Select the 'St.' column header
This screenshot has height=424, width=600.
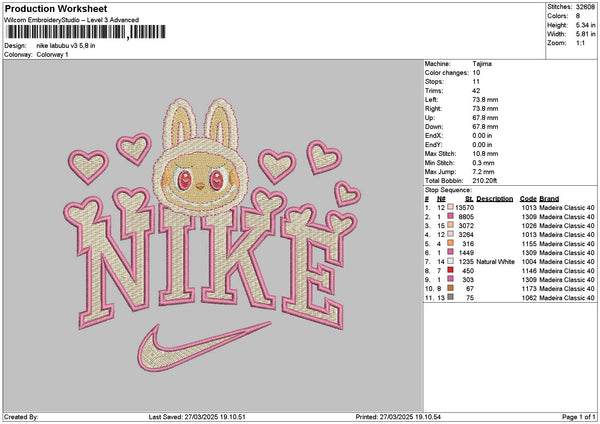pyautogui.click(x=469, y=199)
